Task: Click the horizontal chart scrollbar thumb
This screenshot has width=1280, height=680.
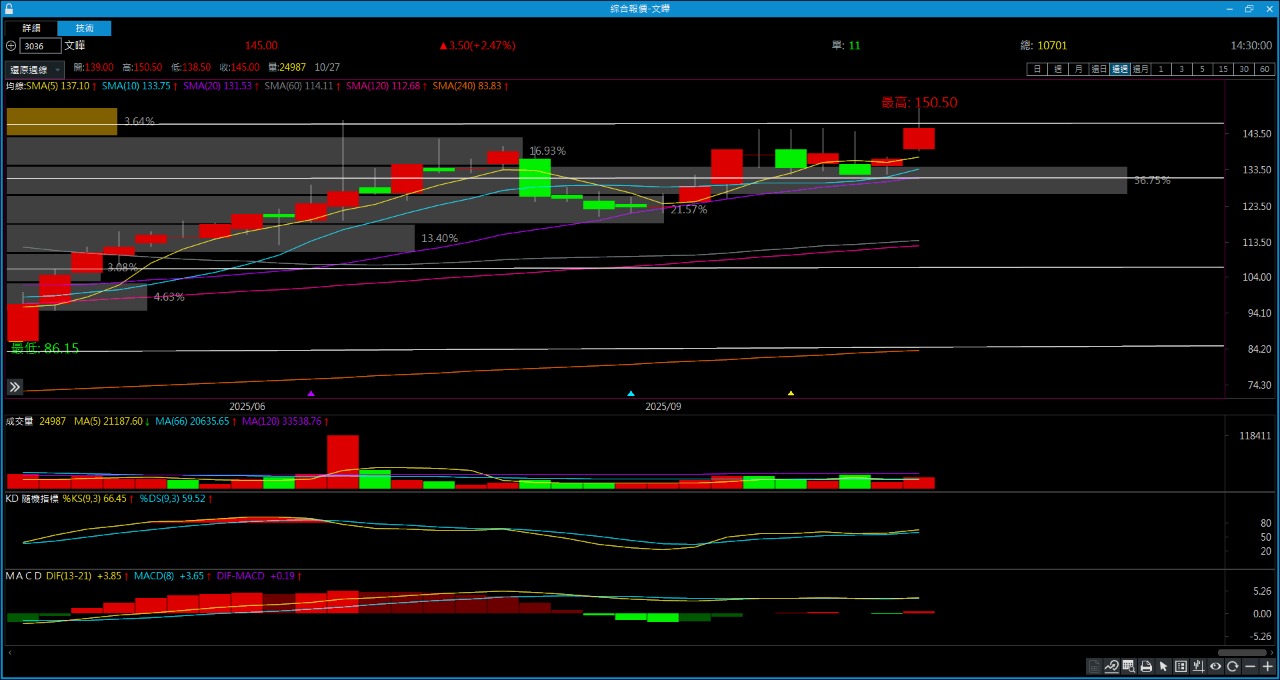Action: point(1242,652)
